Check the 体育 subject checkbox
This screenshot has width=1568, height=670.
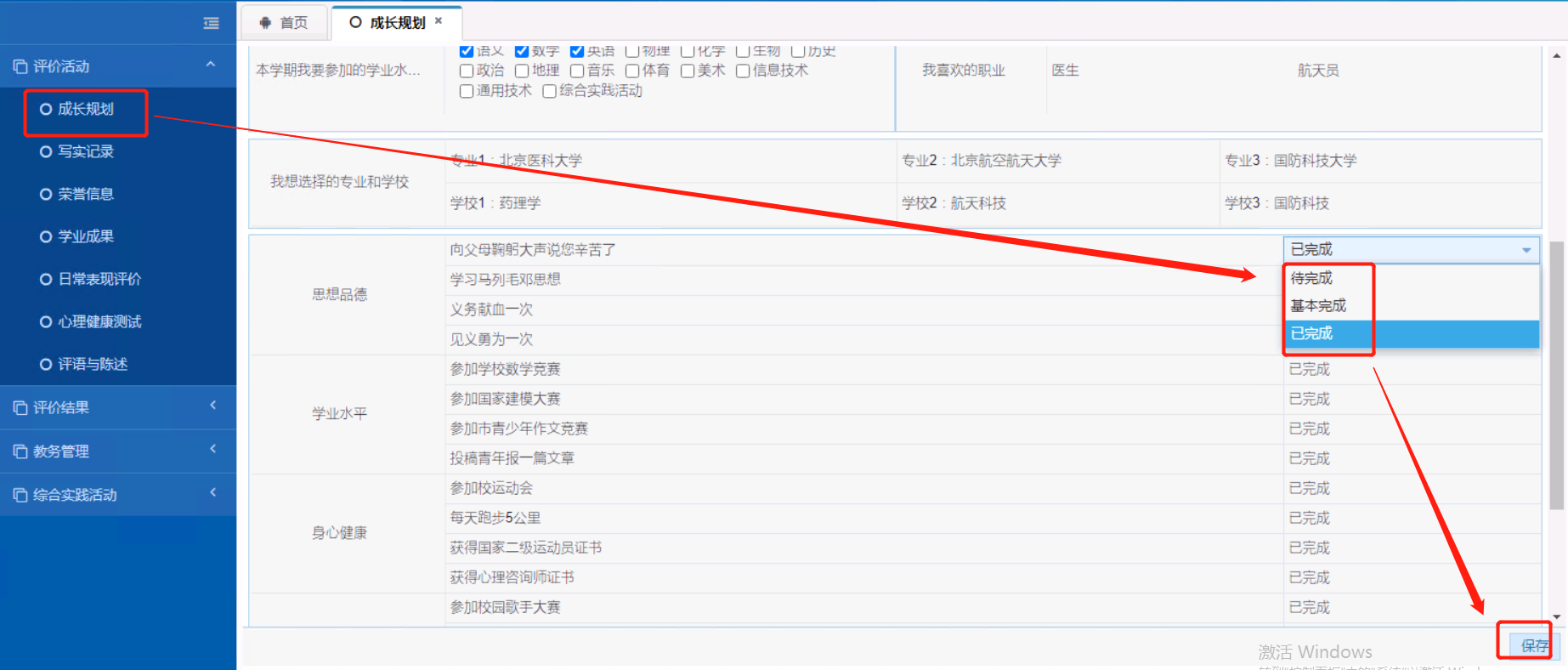tap(632, 71)
